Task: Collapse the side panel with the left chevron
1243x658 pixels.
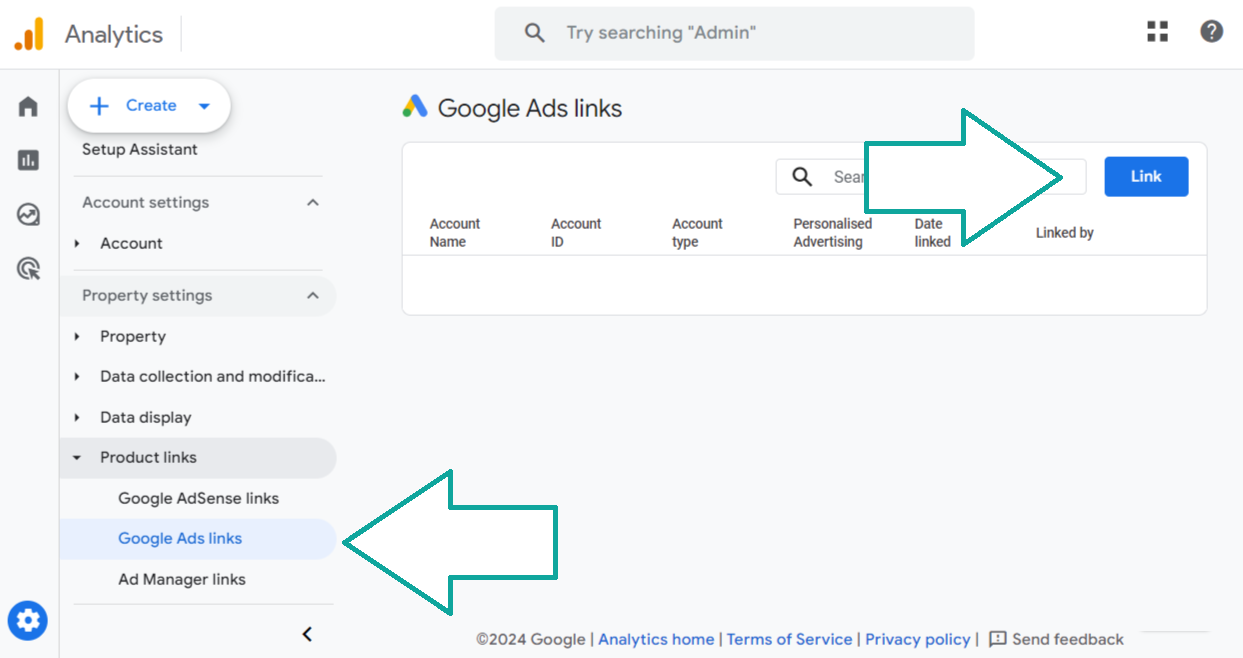Action: [x=307, y=634]
